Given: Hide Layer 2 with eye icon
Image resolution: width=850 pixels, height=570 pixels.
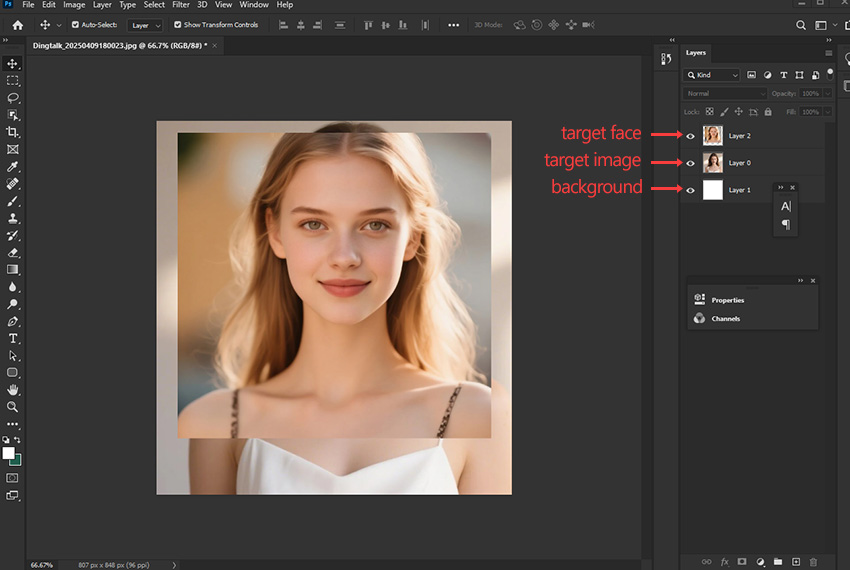Looking at the screenshot, I should 691,136.
